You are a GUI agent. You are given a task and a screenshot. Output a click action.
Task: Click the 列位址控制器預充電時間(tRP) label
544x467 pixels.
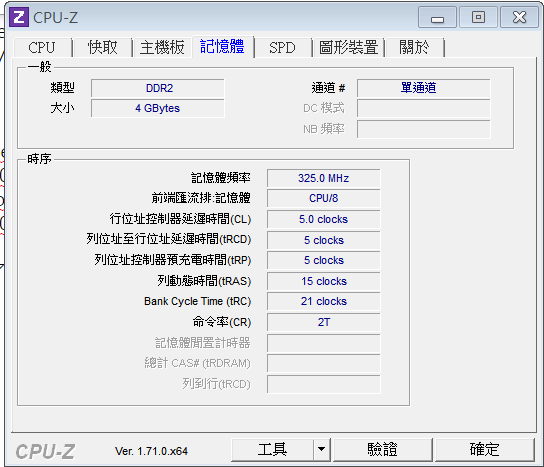point(173,260)
